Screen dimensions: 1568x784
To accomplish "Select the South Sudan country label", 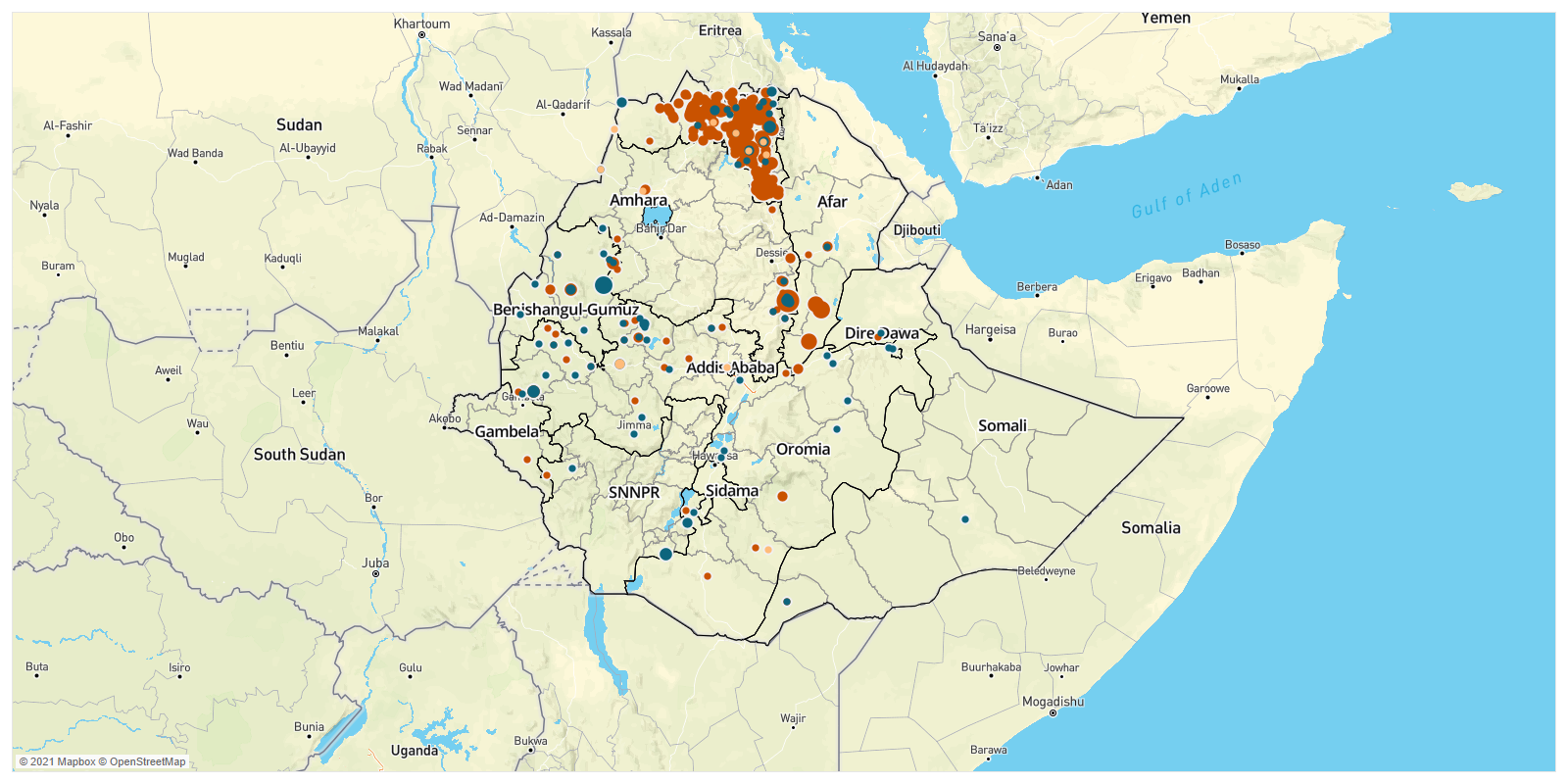I will pyautogui.click(x=299, y=455).
